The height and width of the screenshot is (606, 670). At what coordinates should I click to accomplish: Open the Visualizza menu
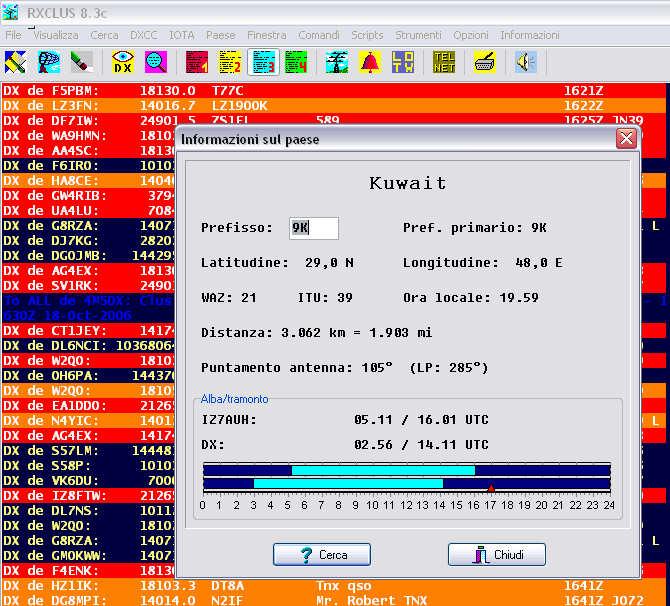[56, 35]
